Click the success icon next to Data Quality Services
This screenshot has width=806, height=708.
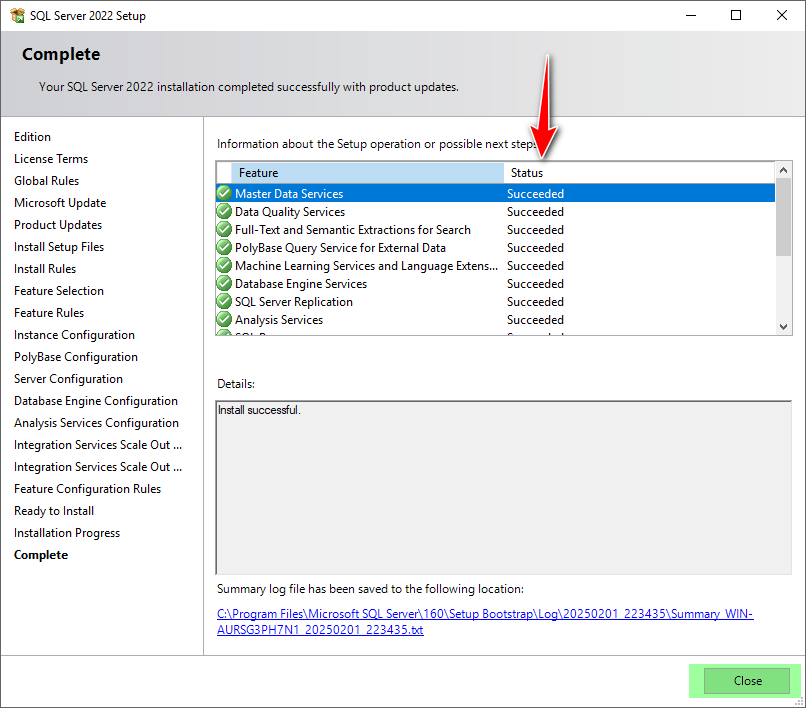(x=223, y=211)
